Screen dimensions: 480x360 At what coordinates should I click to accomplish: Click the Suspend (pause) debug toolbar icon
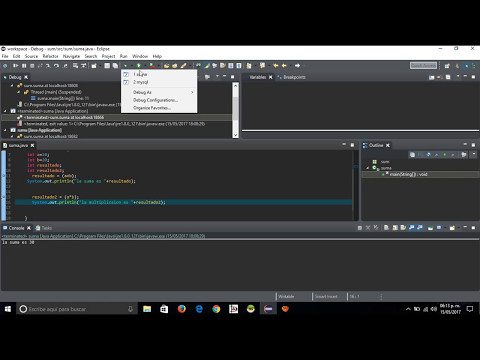[24, 66]
